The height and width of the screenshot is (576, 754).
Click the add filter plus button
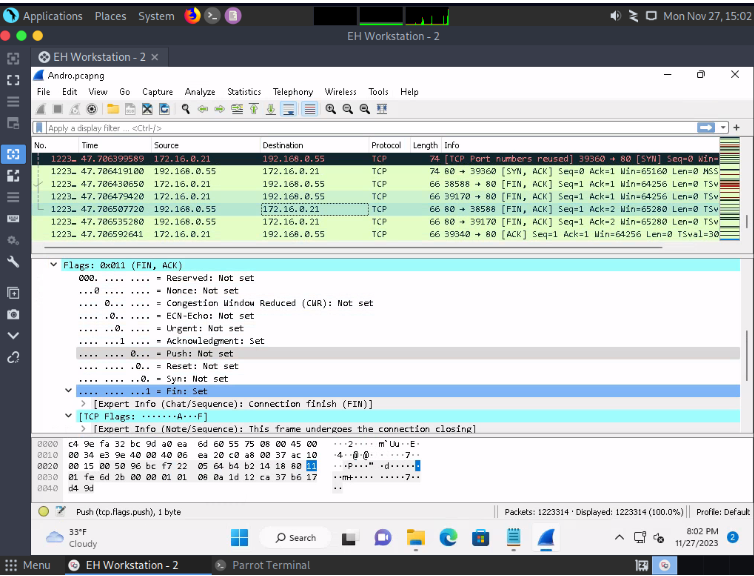(737, 128)
